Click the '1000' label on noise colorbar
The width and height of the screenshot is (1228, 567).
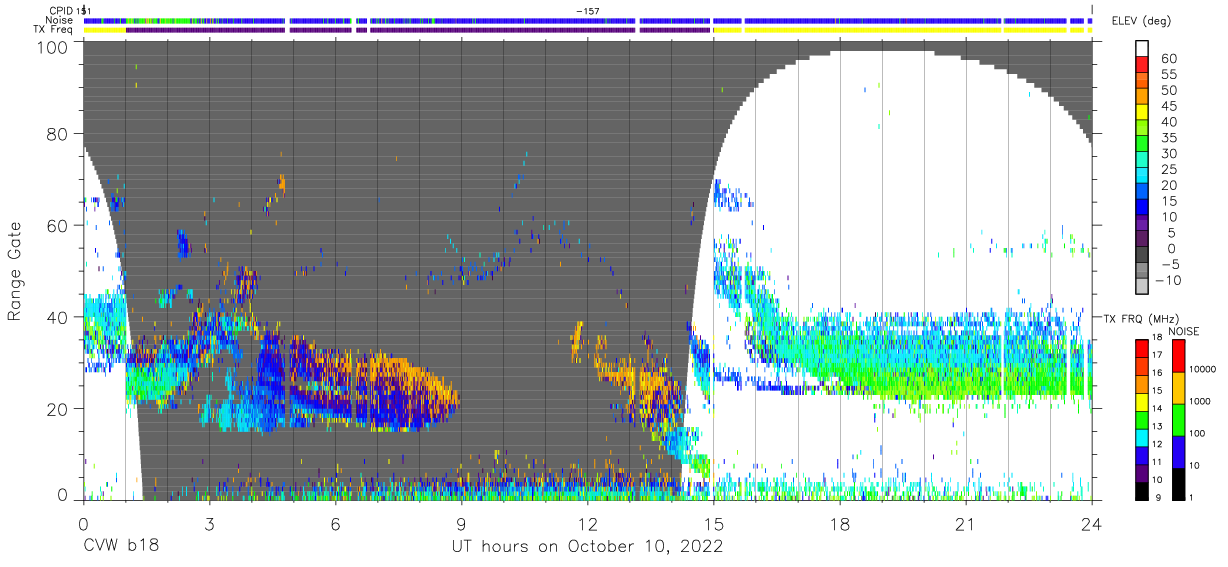click(1199, 401)
